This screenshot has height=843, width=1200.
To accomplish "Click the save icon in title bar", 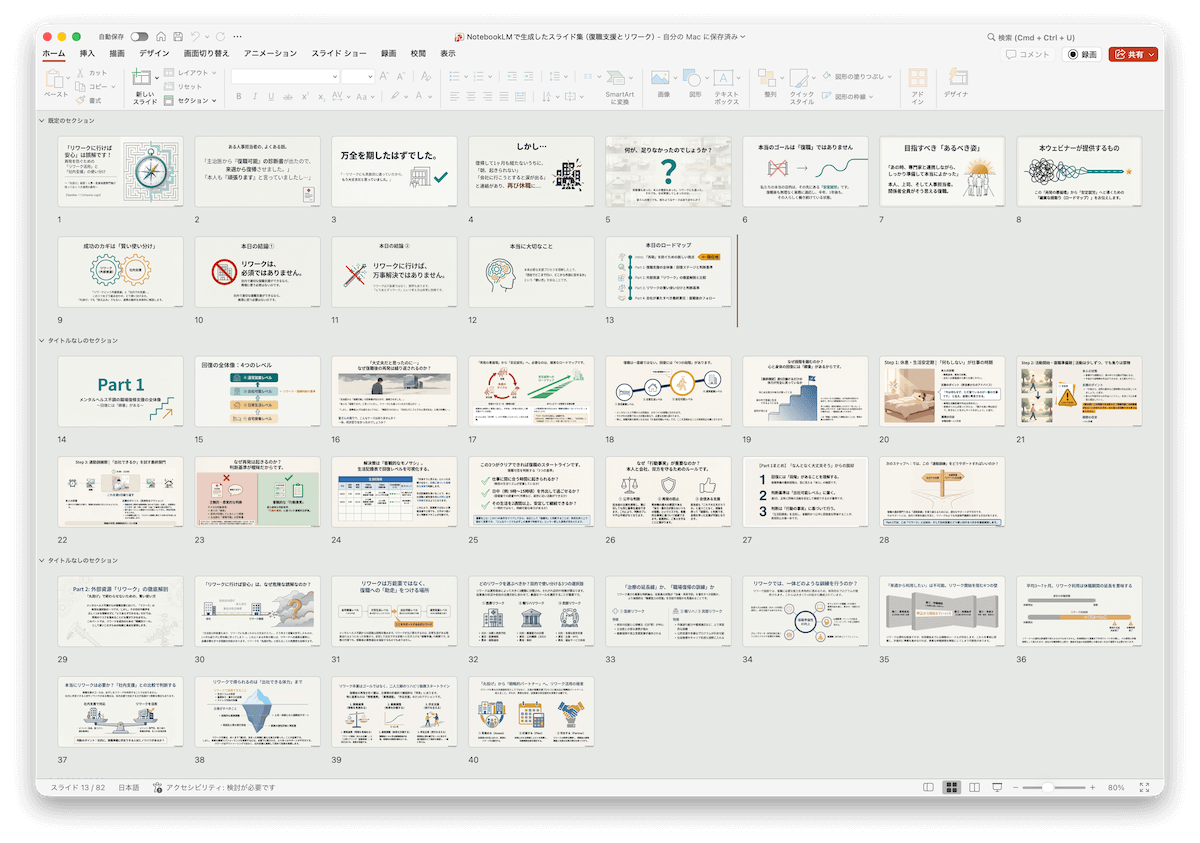I will point(177,37).
